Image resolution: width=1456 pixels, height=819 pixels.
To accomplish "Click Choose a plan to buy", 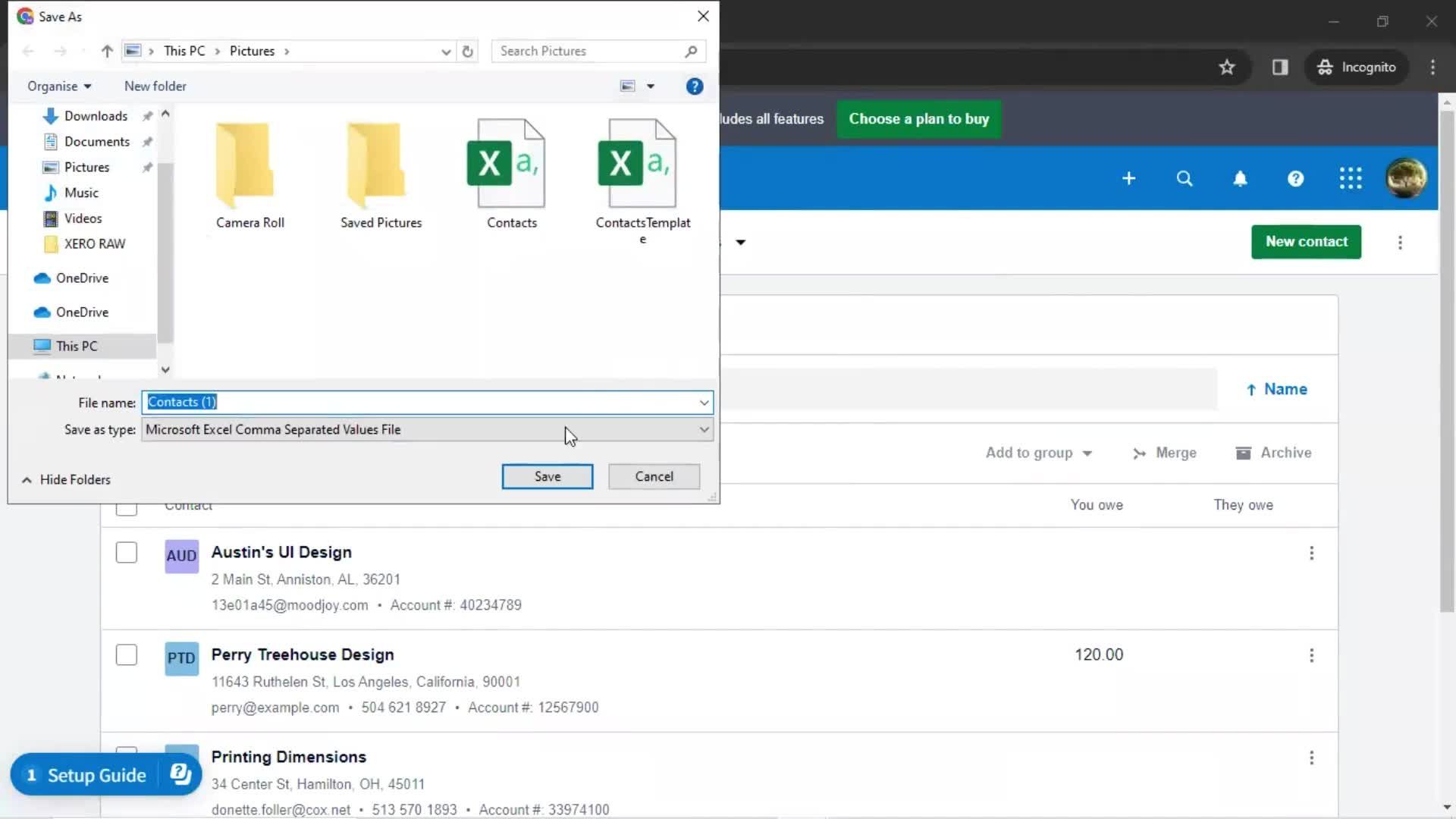I will (x=918, y=119).
